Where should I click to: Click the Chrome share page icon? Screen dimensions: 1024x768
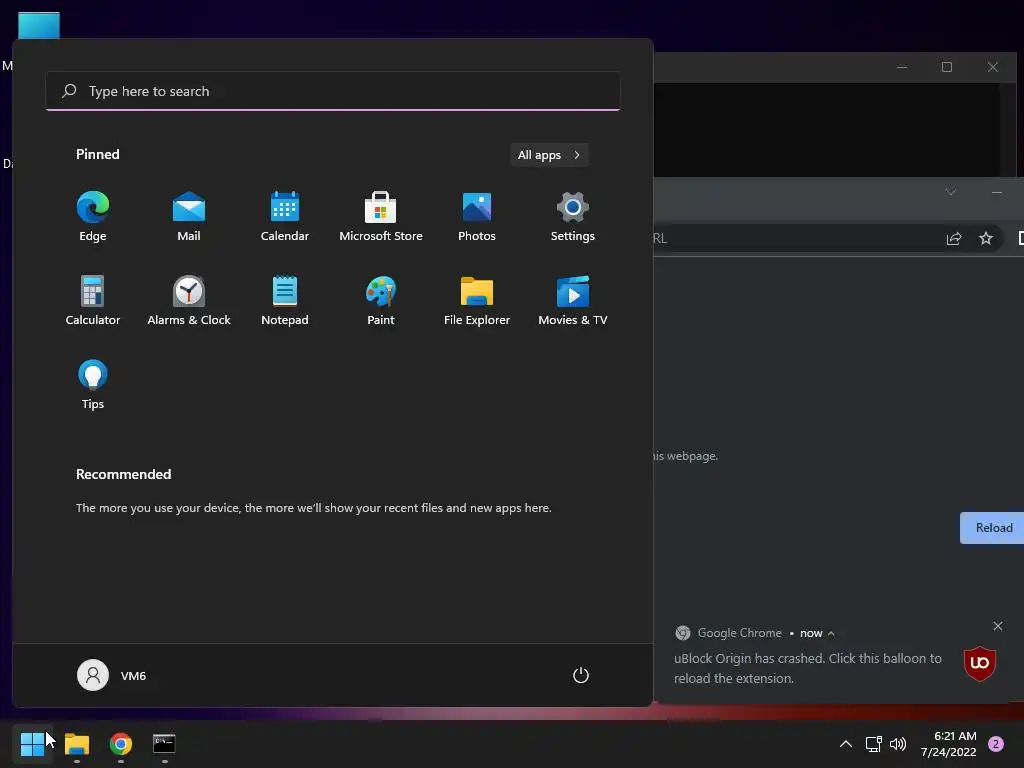click(954, 238)
